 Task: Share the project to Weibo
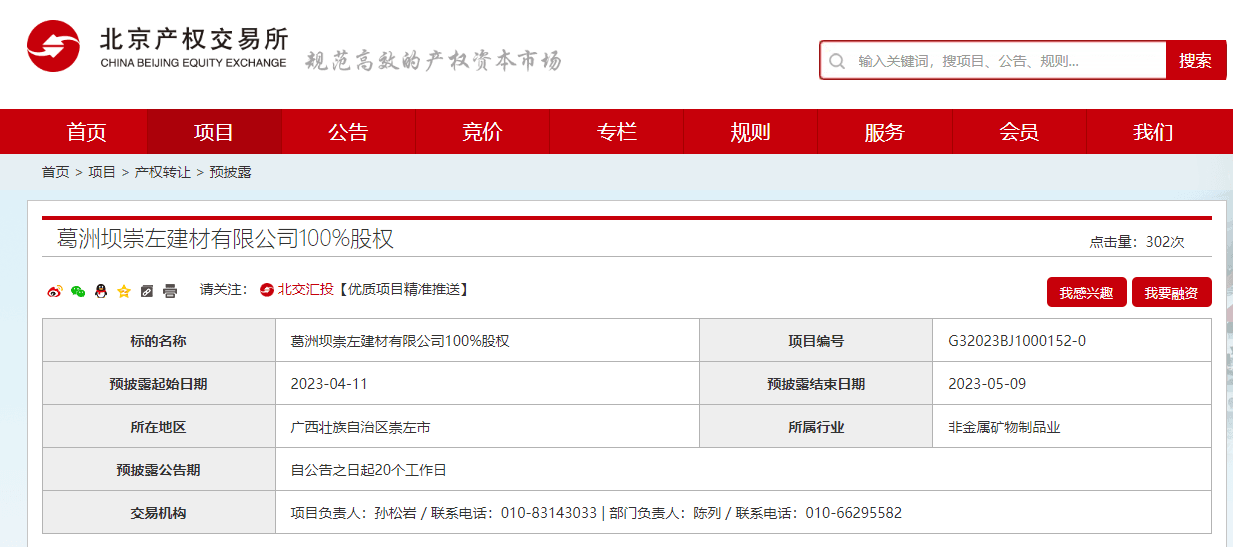tap(55, 291)
